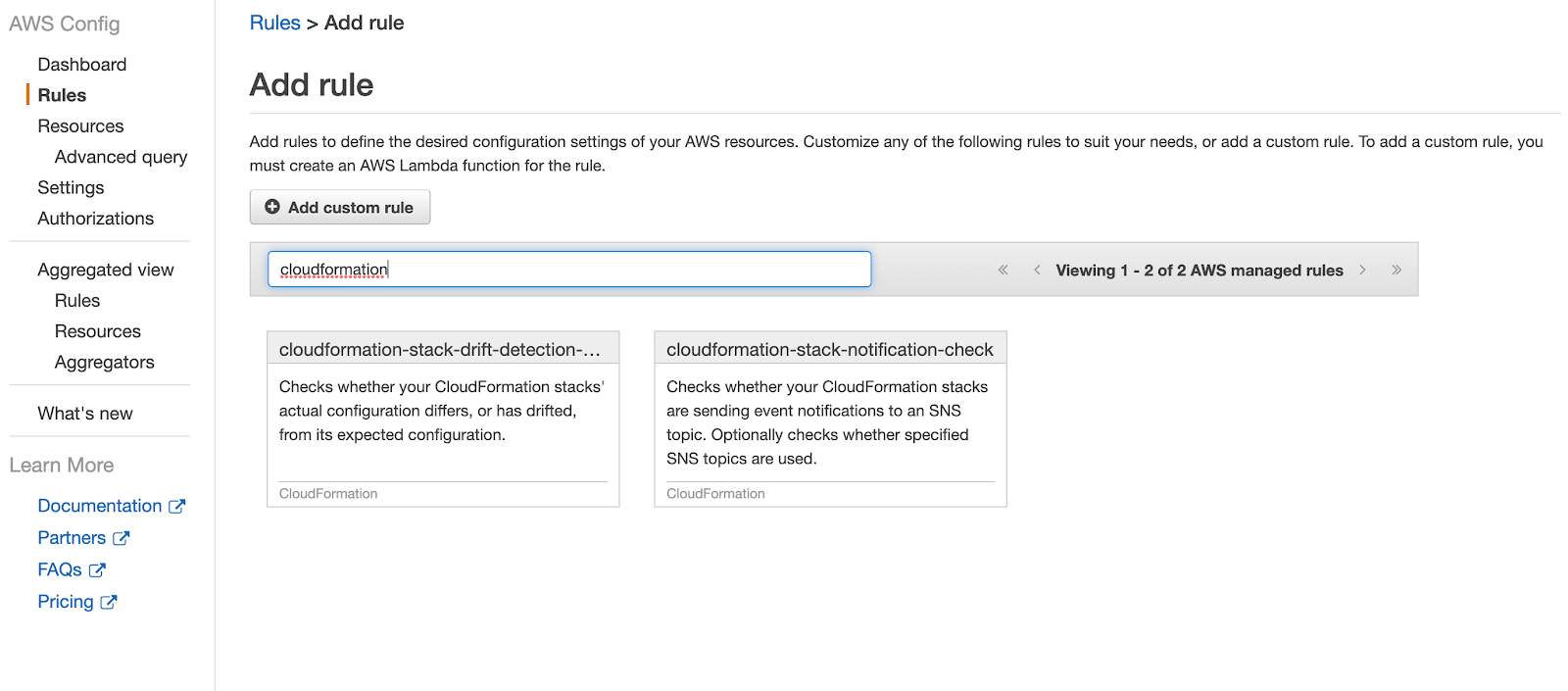Click the plus icon in Add custom rule
This screenshot has width=1568, height=691.
(272, 207)
